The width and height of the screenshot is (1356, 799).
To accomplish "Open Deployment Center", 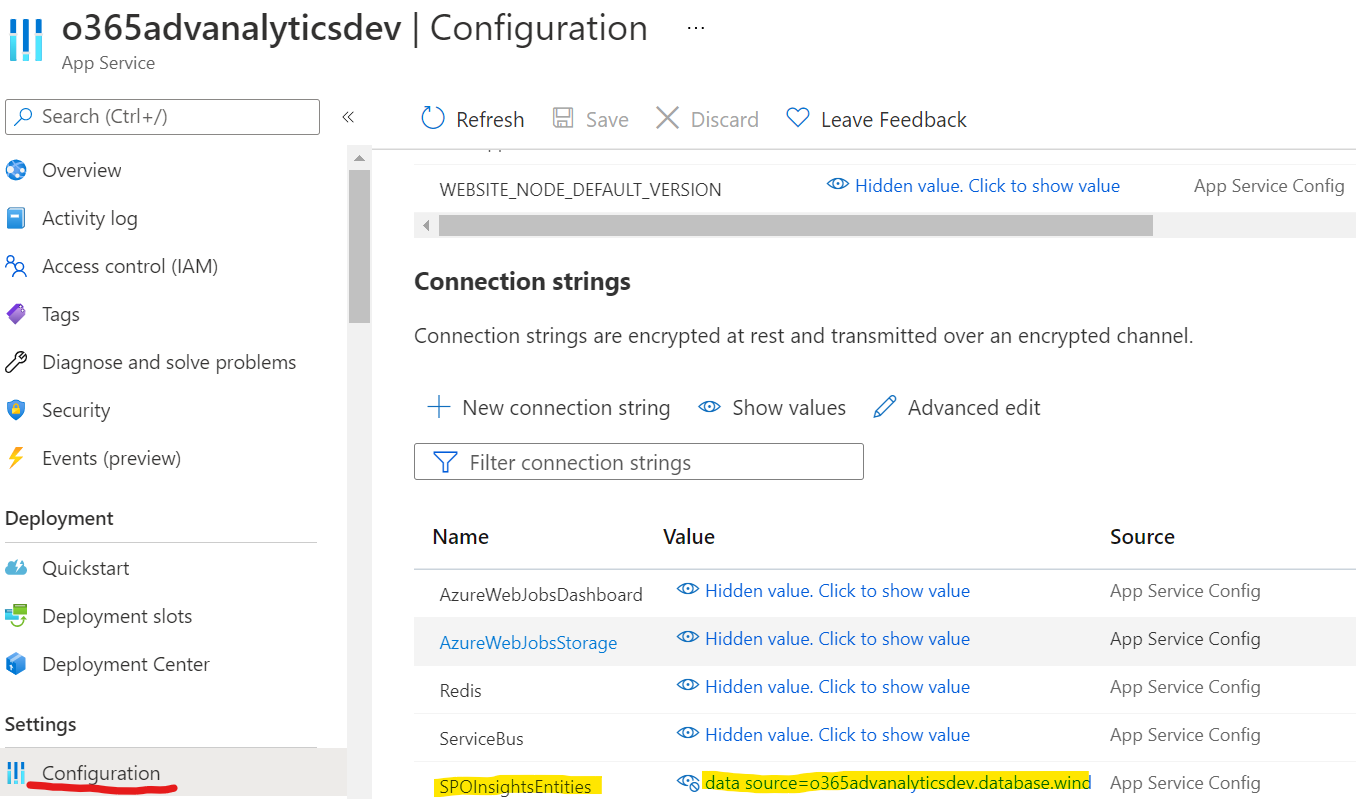I will (126, 664).
